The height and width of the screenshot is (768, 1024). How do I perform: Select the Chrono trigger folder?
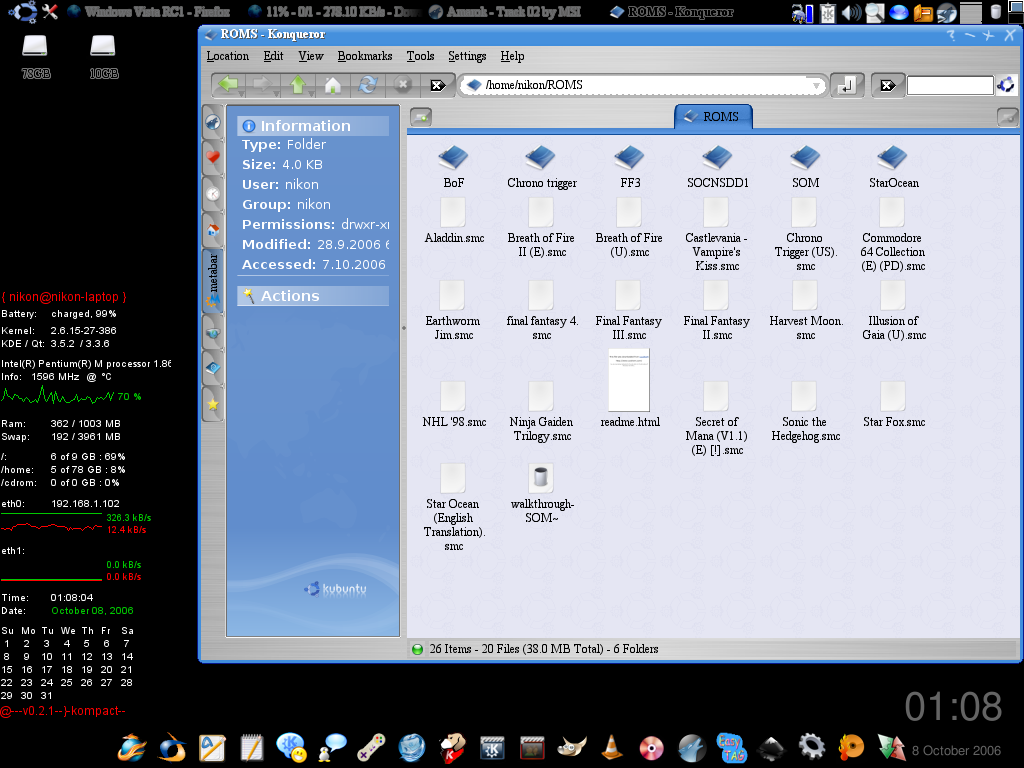click(541, 168)
